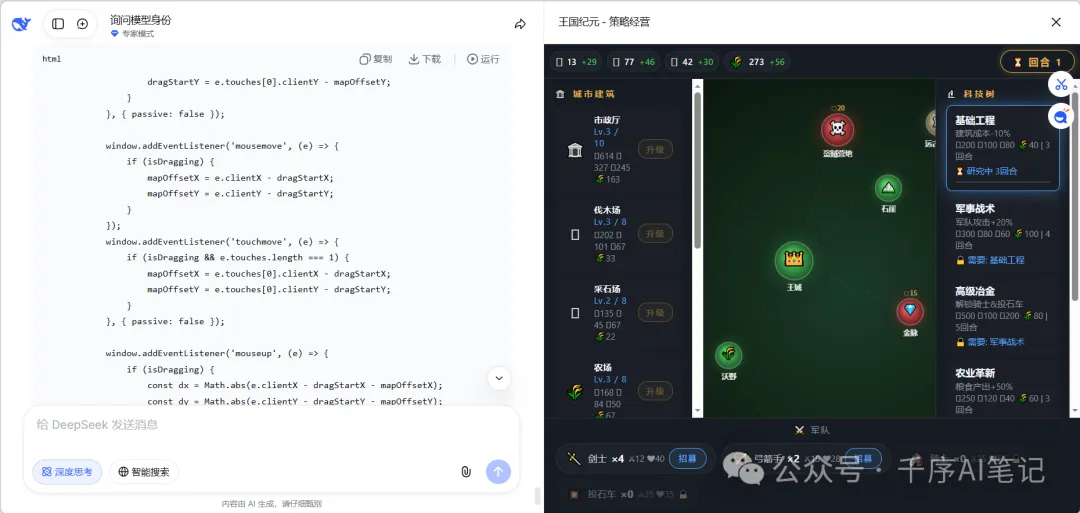Close the 王国纪元 preview panel
The width and height of the screenshot is (1080, 513).
pos(1056,22)
